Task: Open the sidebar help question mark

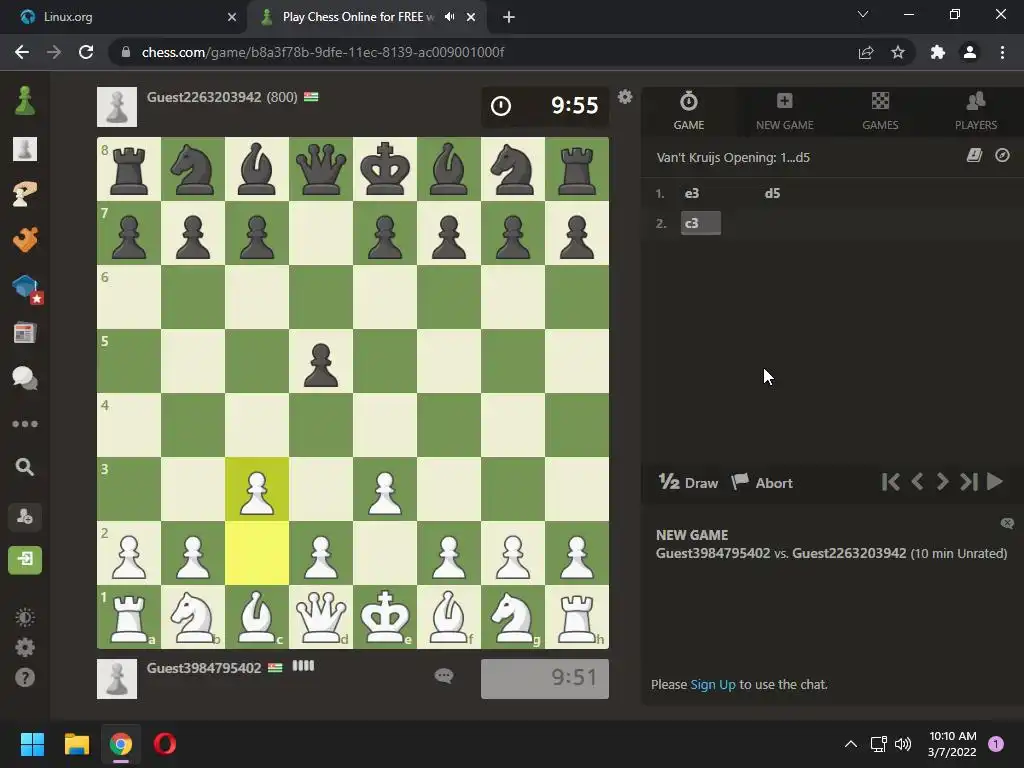Action: click(x=25, y=678)
